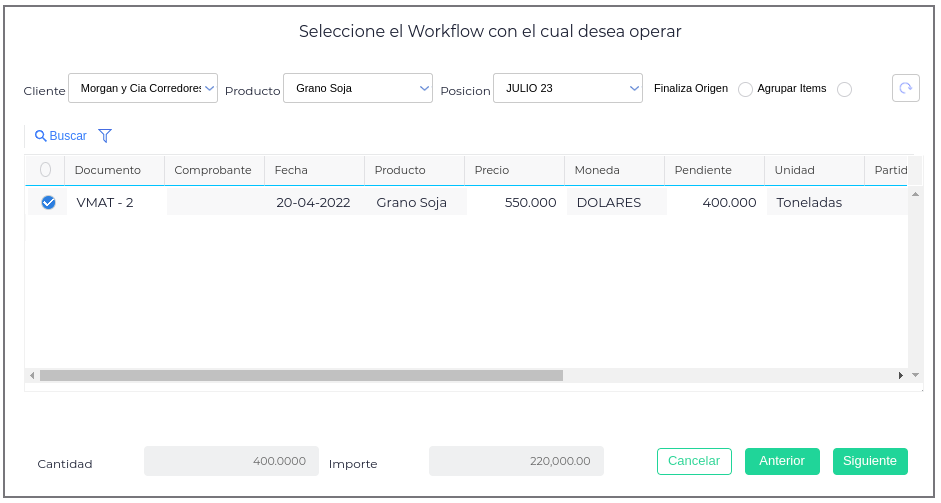Click the horizontal scrollbar right arrow
This screenshot has height=503, width=941.
901,375
